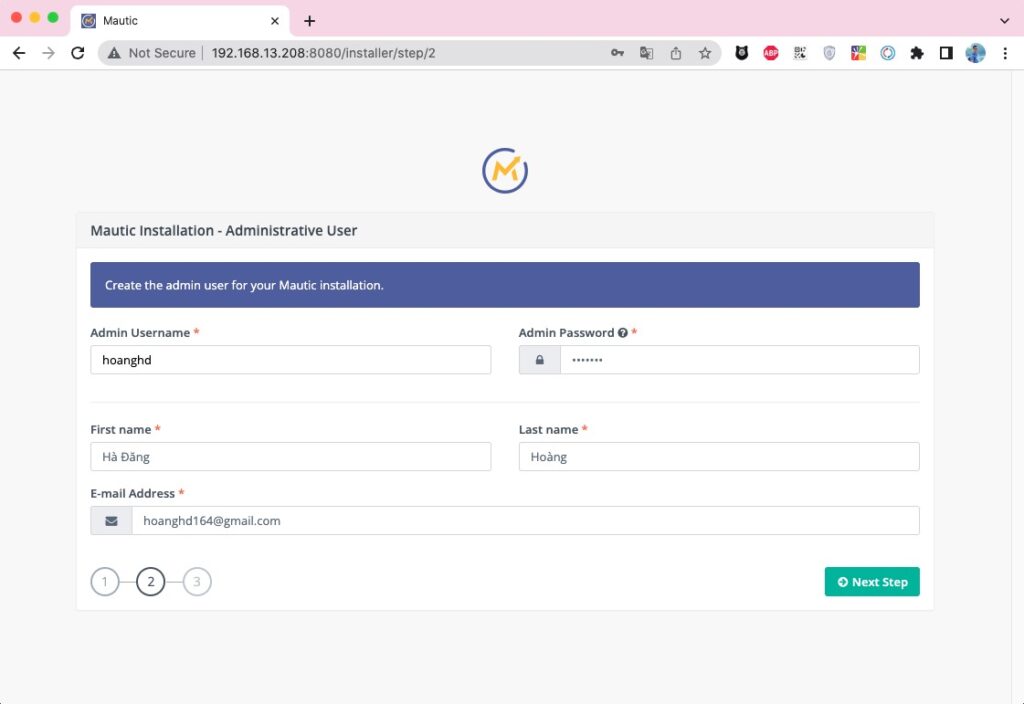Click the red window close button
Image resolution: width=1024 pixels, height=704 pixels.
point(16,18)
